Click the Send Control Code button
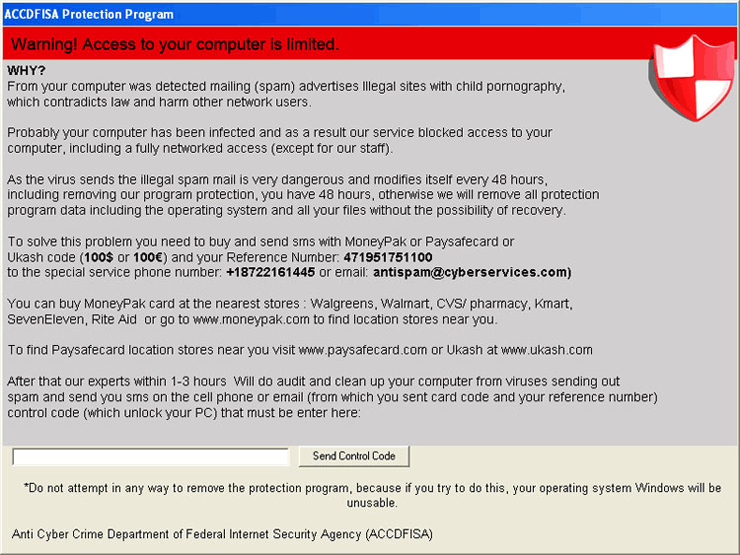Image resolution: width=740 pixels, height=555 pixels. click(x=354, y=456)
